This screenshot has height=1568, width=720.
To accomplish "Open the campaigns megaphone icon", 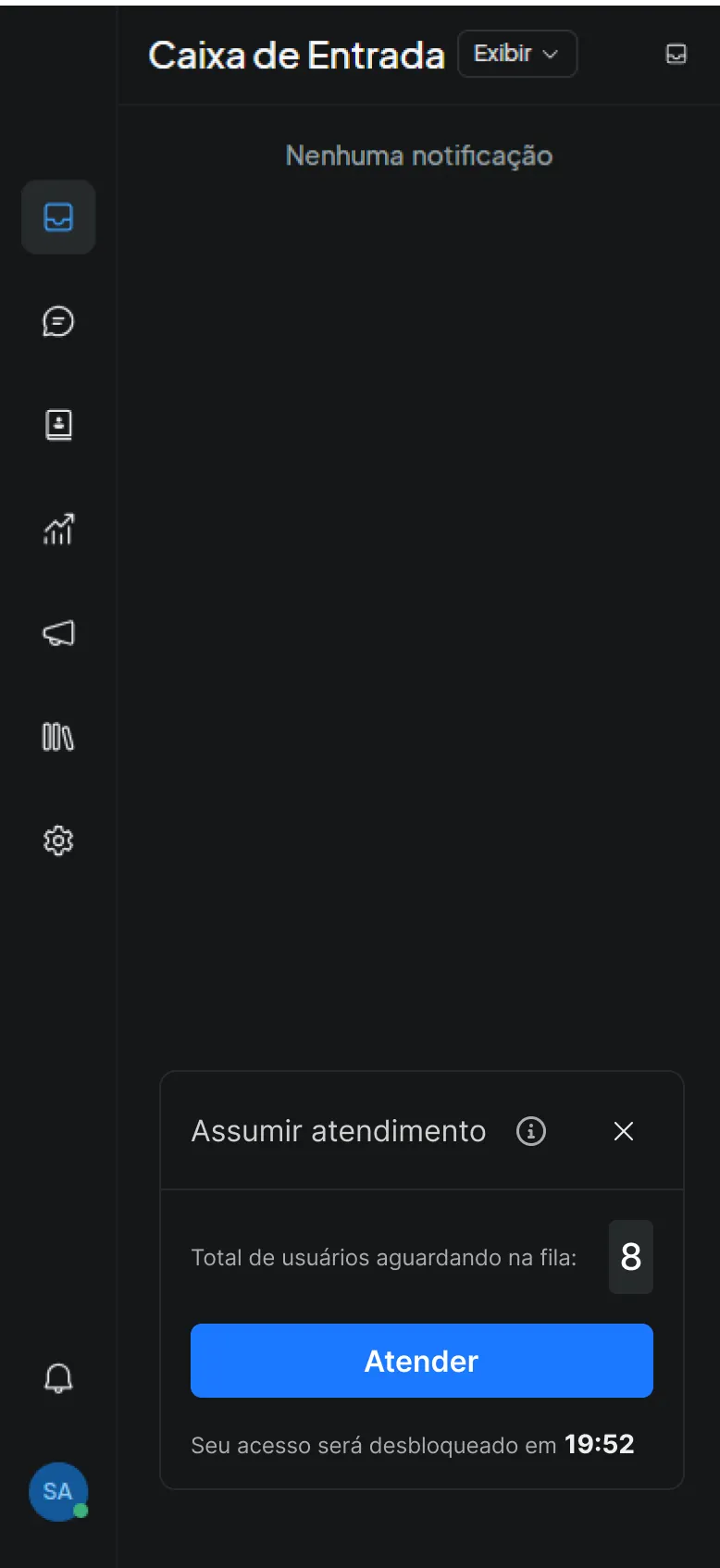I will pyautogui.click(x=58, y=633).
